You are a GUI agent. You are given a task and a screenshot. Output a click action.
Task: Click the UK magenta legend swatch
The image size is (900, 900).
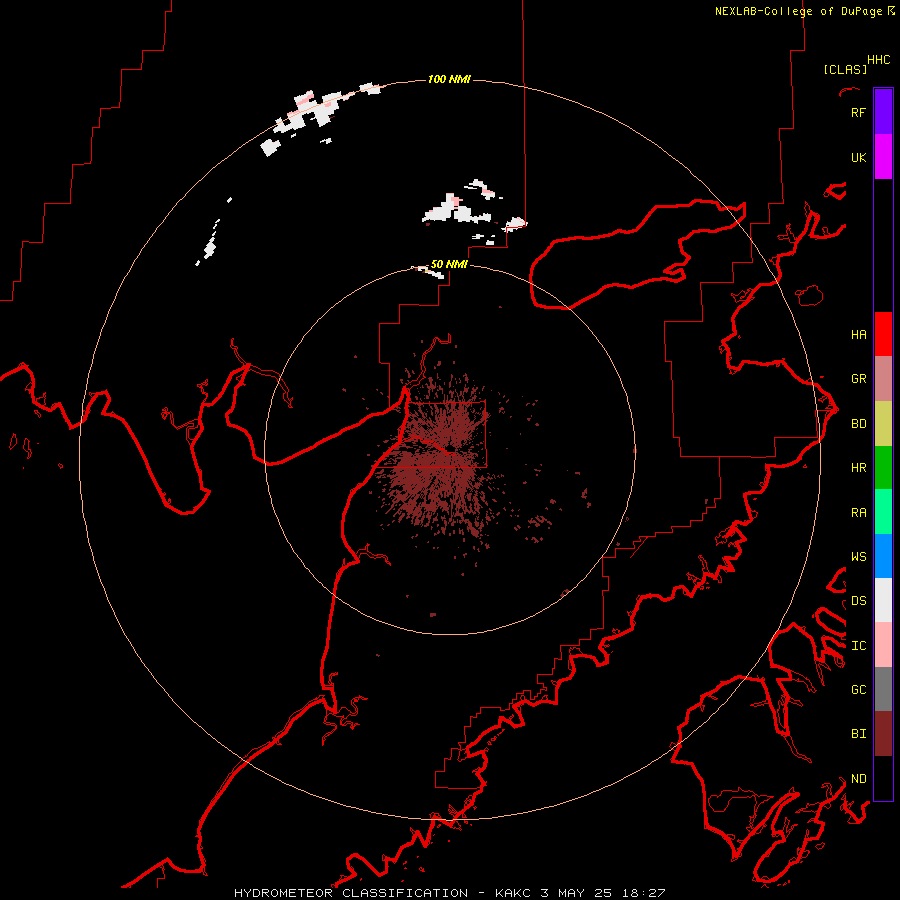(883, 157)
